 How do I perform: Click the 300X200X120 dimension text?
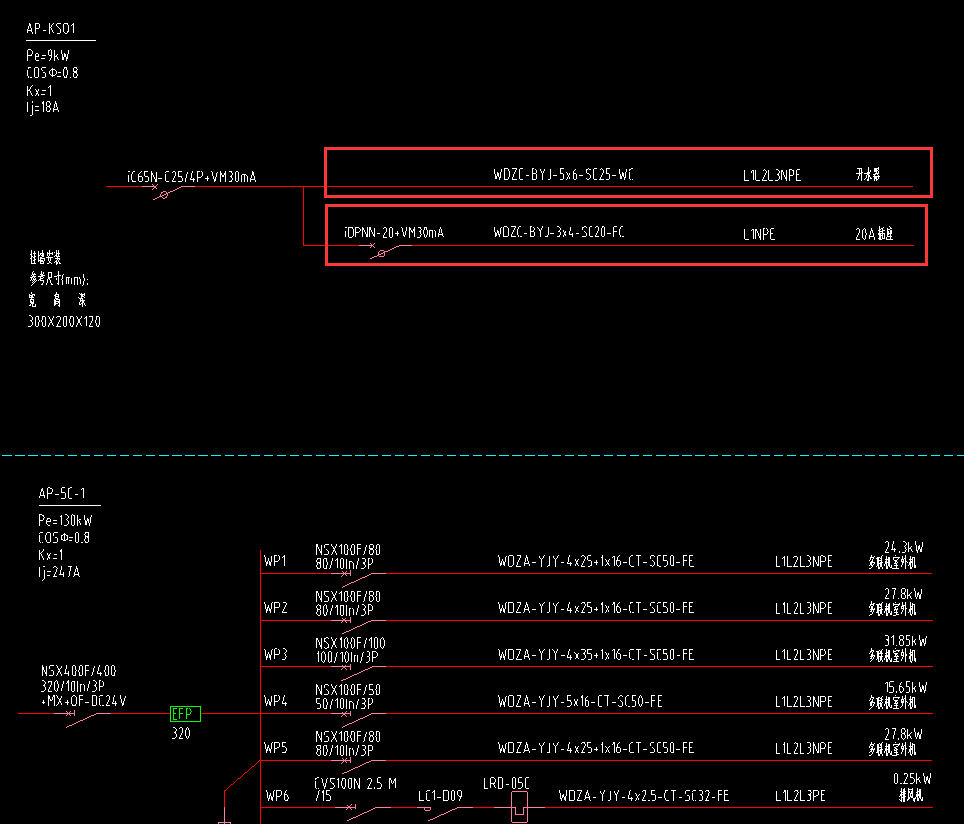click(x=65, y=322)
